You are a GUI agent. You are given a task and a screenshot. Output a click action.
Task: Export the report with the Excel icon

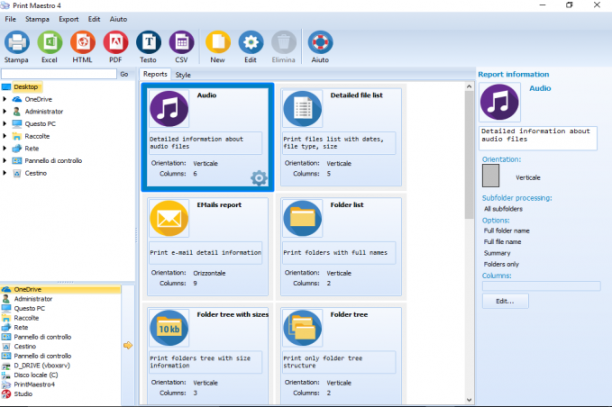50,43
